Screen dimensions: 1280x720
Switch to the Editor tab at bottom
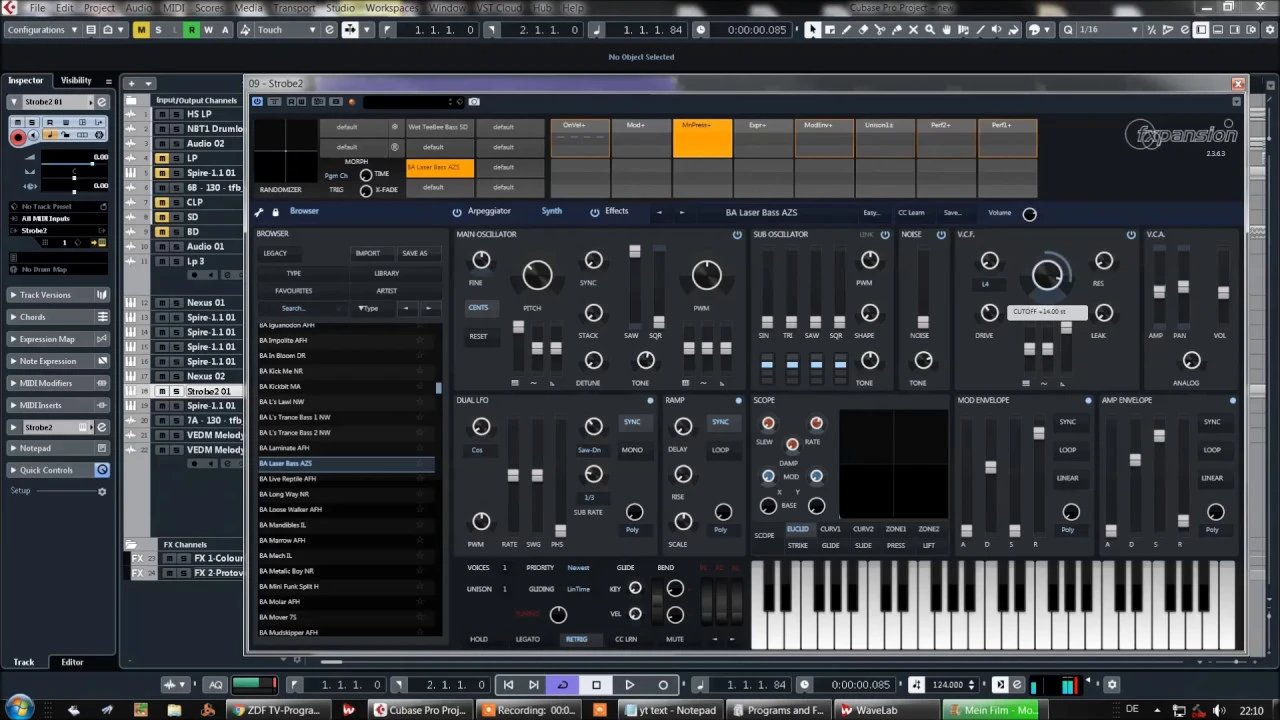72,662
